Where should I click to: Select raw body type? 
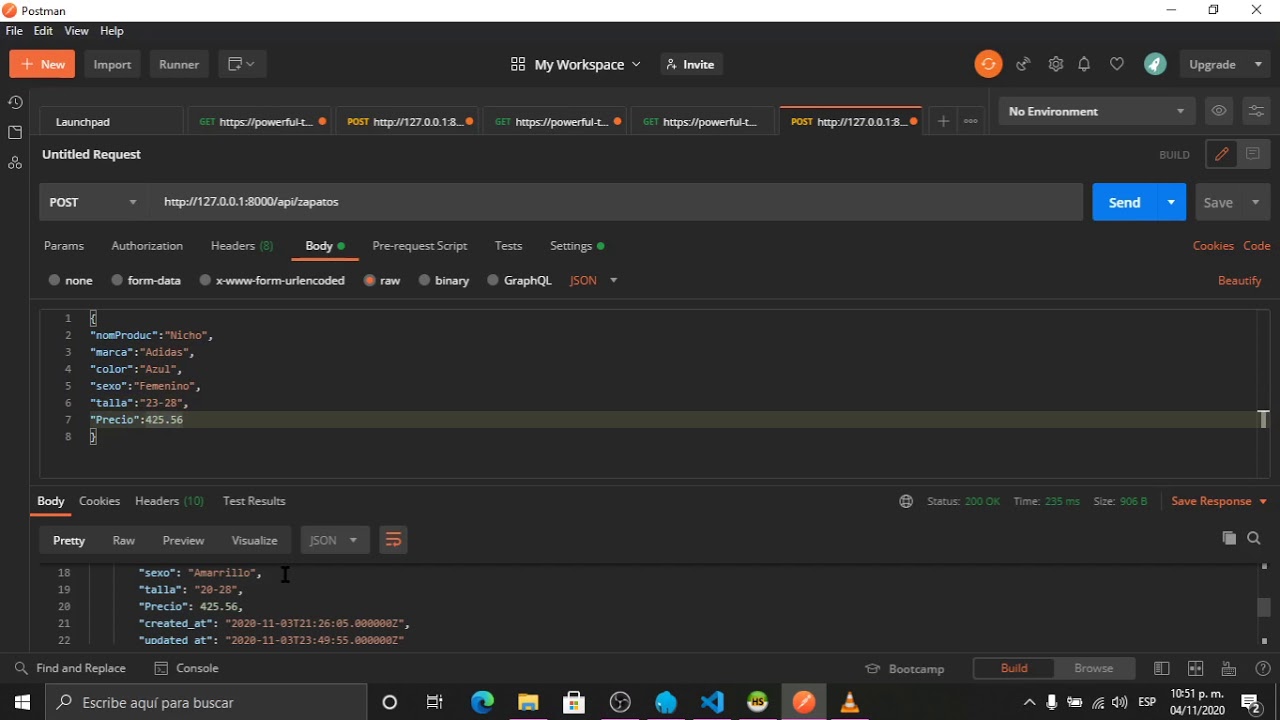pos(382,280)
